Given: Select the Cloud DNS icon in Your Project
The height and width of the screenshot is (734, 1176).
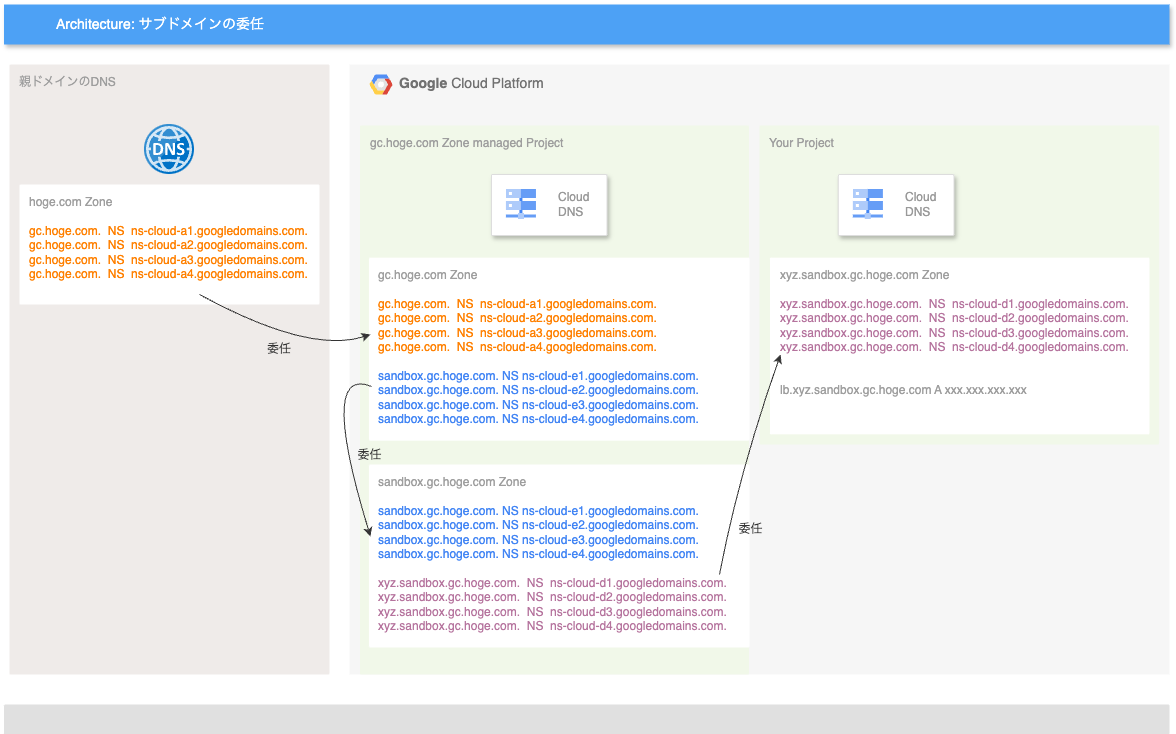Looking at the screenshot, I should pos(869,204).
